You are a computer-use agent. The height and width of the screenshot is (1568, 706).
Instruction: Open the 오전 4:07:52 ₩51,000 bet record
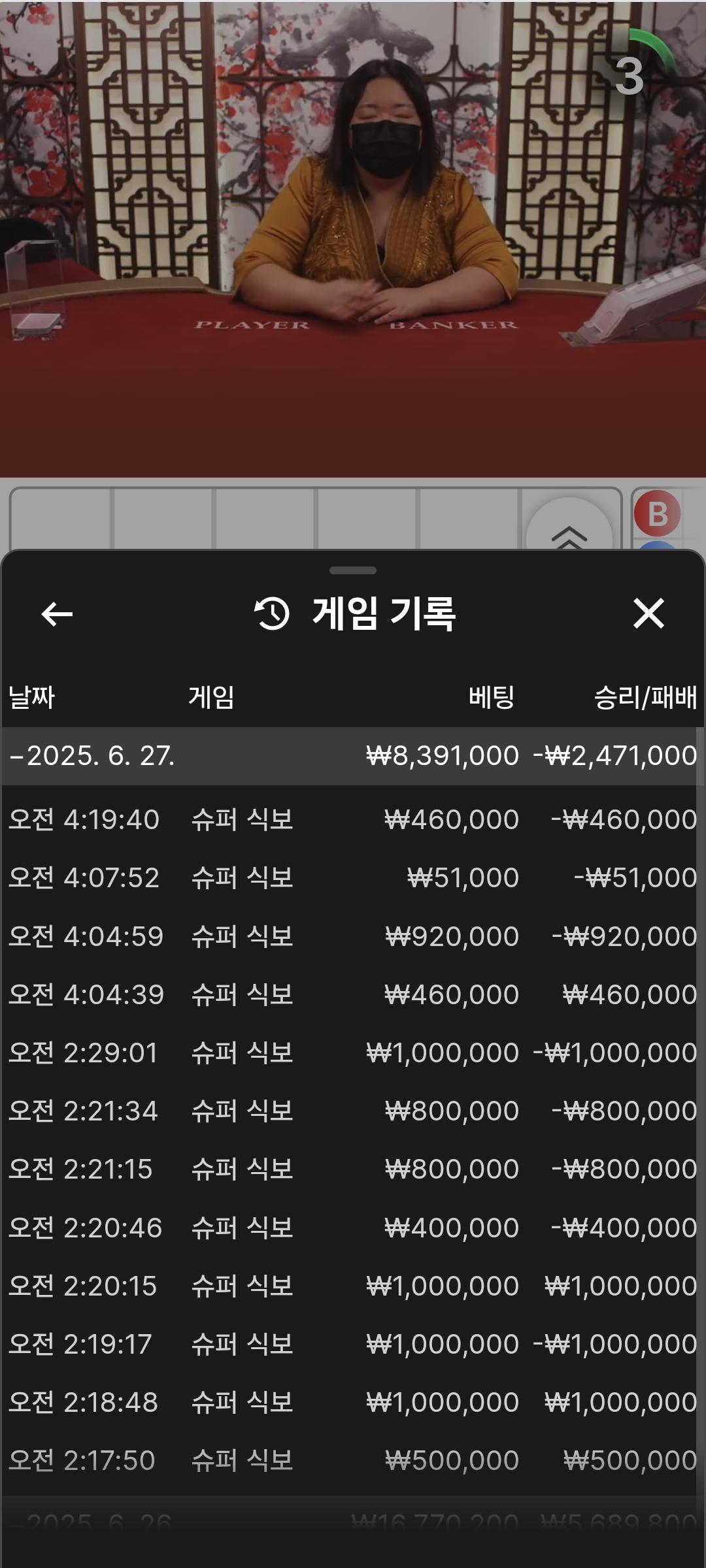pyautogui.click(x=352, y=877)
